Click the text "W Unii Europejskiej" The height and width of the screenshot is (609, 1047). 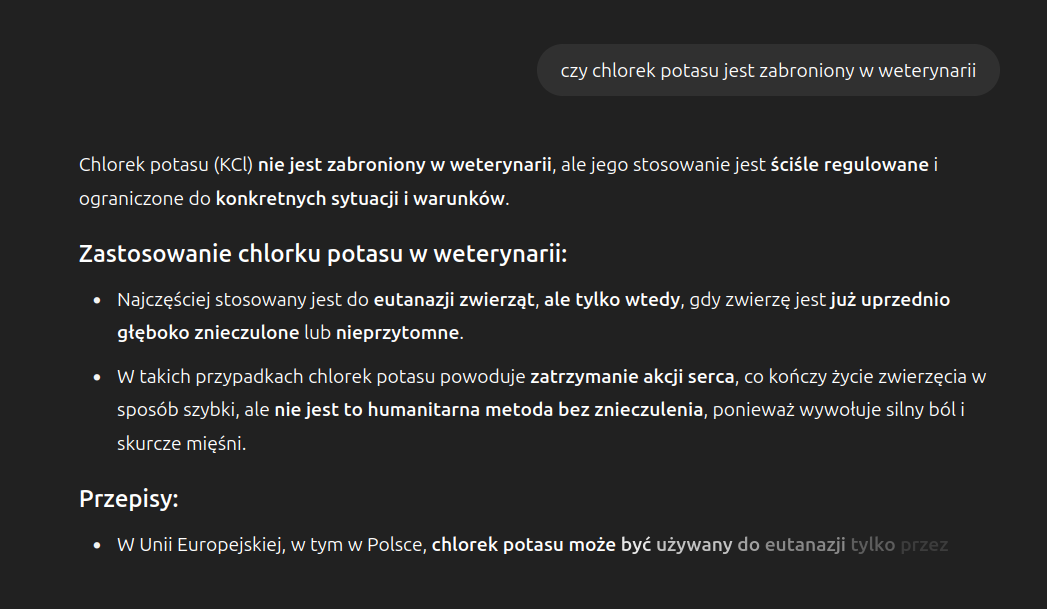199,545
